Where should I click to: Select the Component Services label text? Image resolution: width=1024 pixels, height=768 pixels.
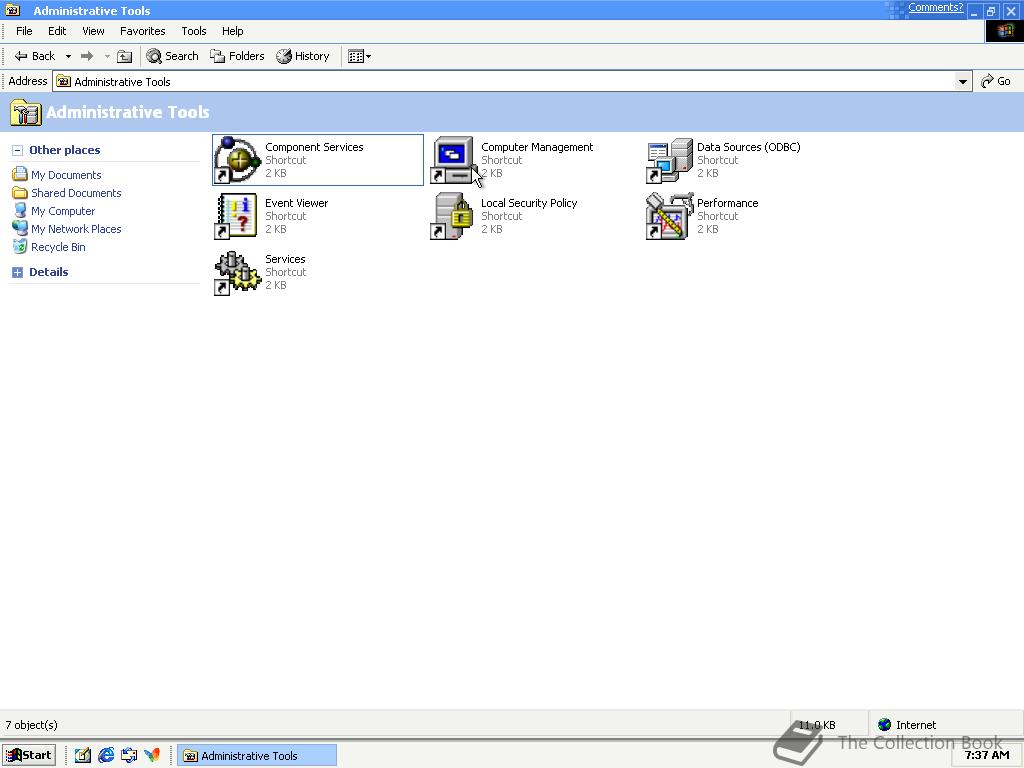click(314, 147)
